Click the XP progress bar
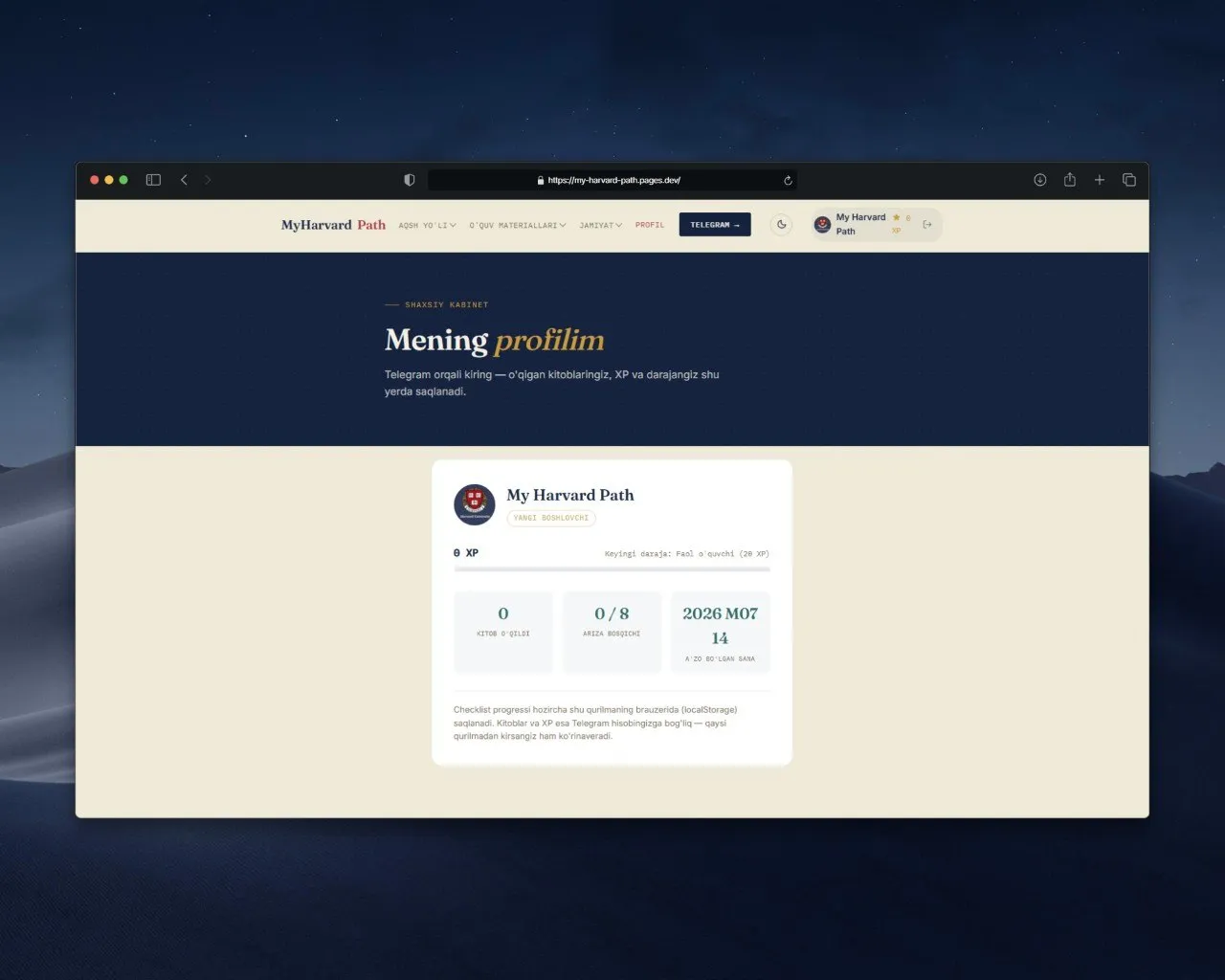 click(612, 569)
